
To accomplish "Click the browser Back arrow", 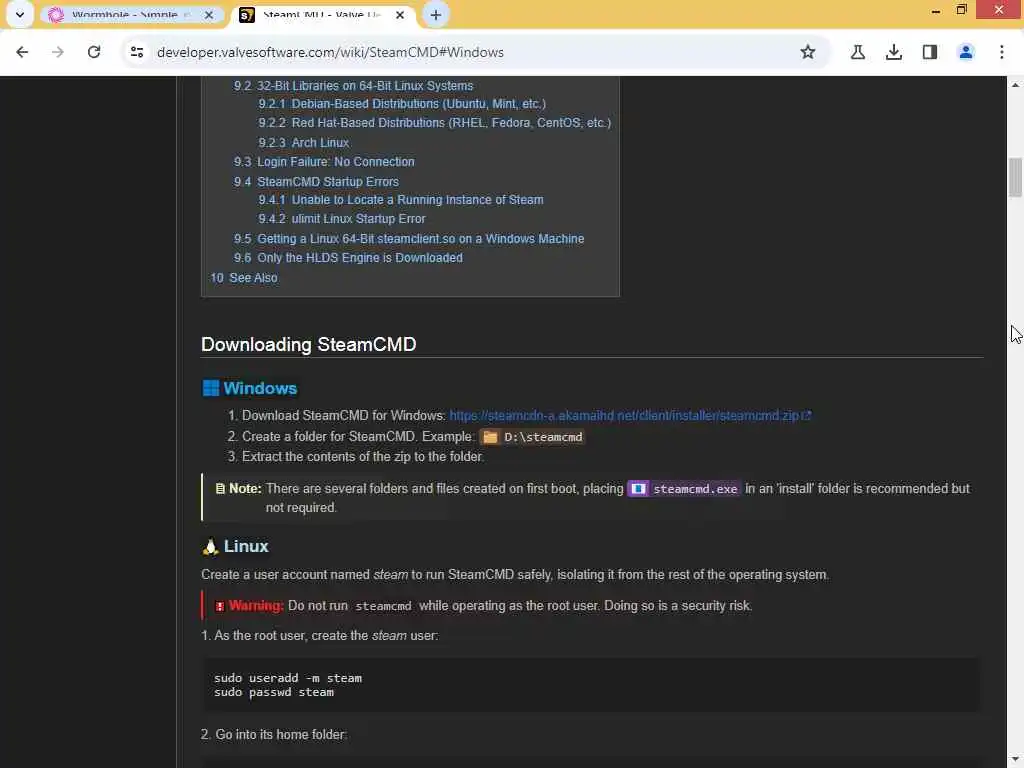I will point(22,52).
